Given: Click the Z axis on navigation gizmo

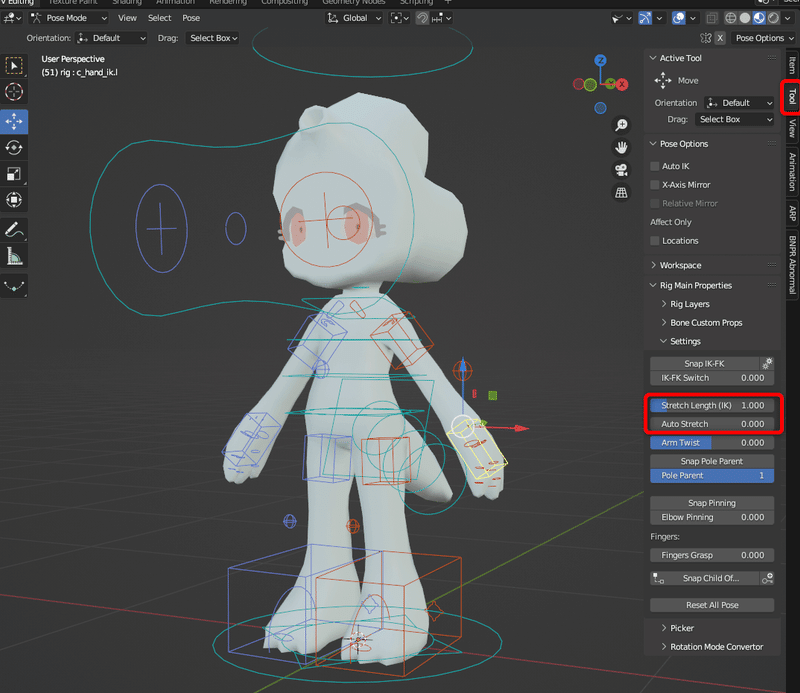Looking at the screenshot, I should click(x=601, y=60).
